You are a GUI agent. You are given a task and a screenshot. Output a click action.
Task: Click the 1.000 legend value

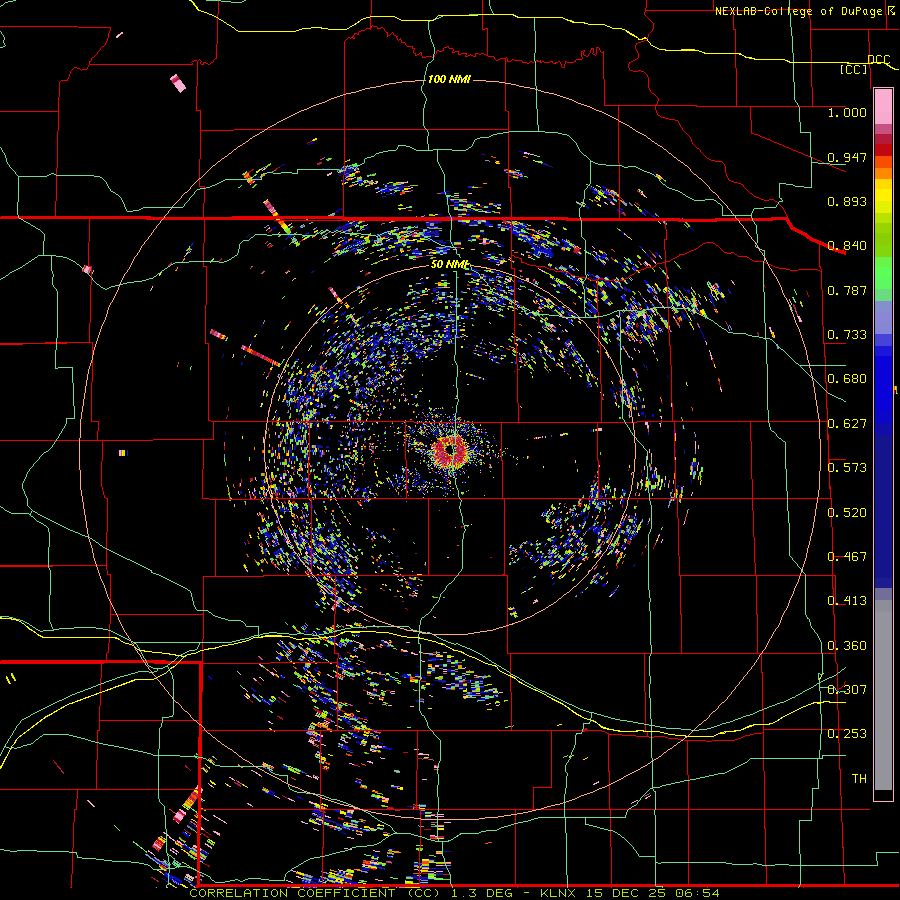click(847, 112)
